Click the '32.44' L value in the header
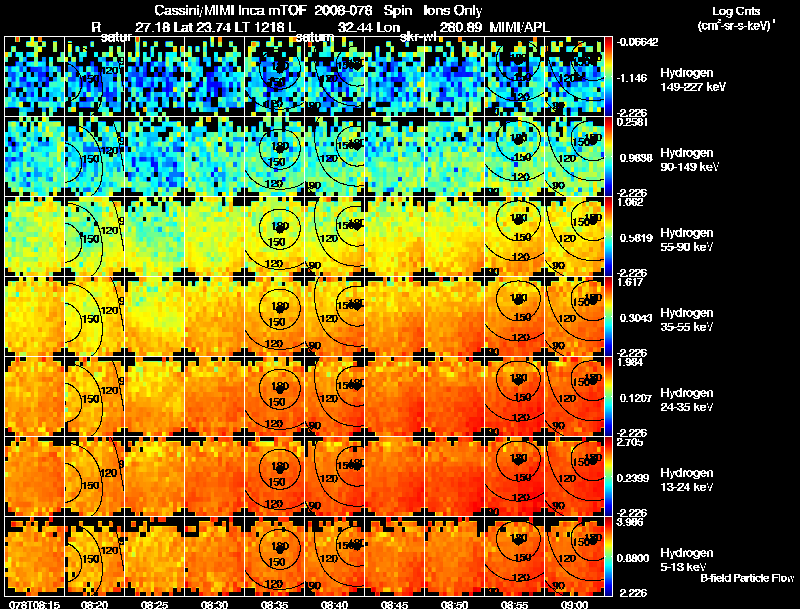The image size is (800, 609). (x=355, y=28)
